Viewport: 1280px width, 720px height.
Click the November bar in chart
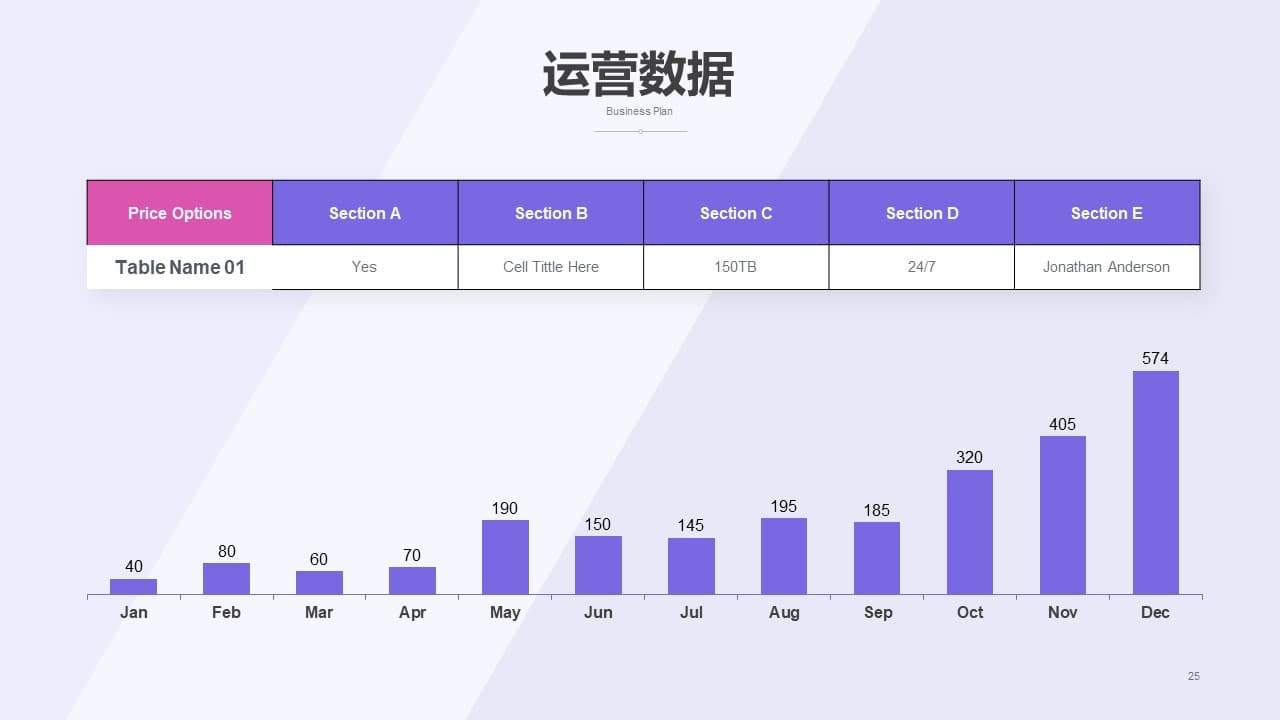click(1062, 515)
